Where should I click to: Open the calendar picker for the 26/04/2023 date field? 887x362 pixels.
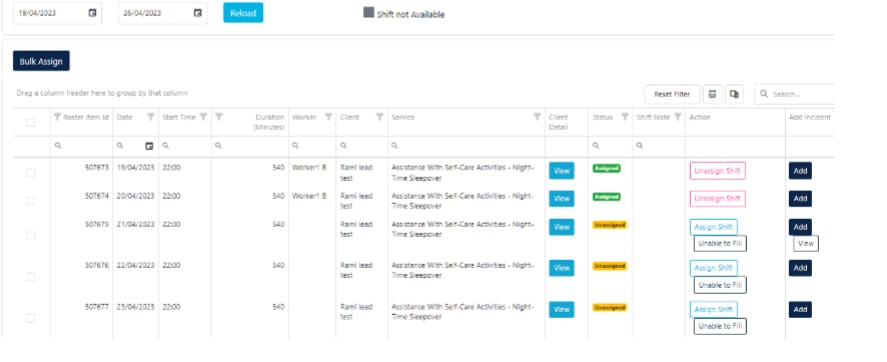[x=197, y=13]
